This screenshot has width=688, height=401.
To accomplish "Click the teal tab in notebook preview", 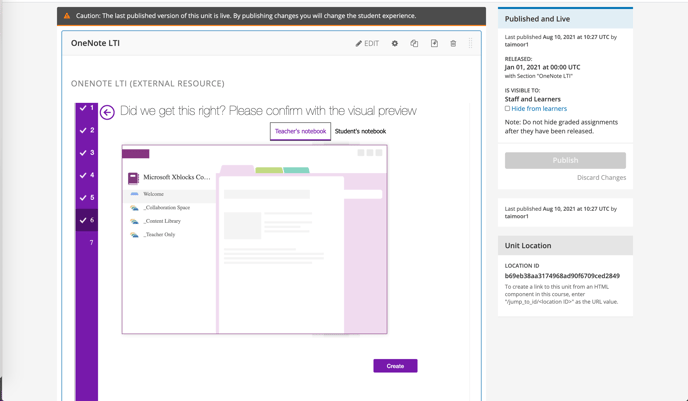I will 296,170.
